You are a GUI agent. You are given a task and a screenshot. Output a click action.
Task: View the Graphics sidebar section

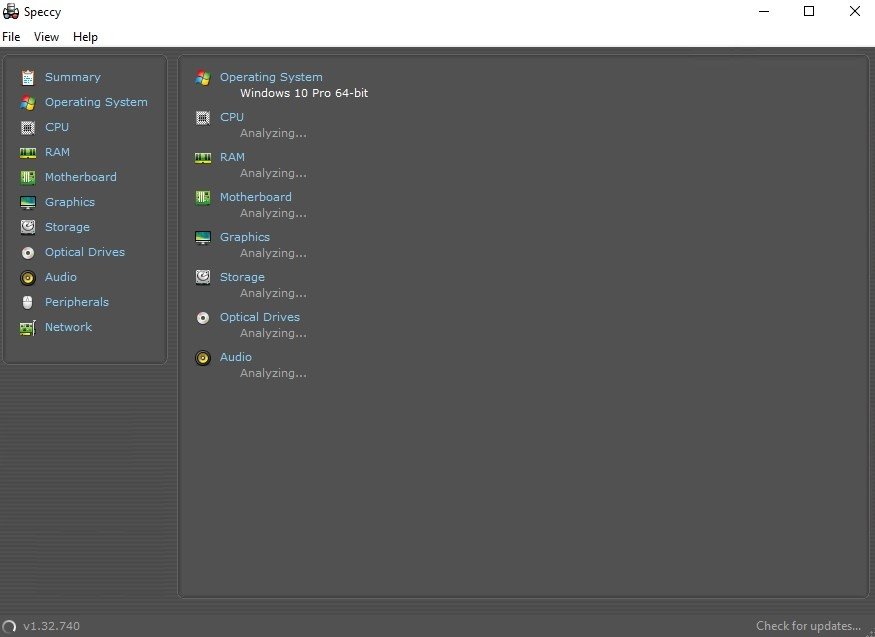coord(70,202)
